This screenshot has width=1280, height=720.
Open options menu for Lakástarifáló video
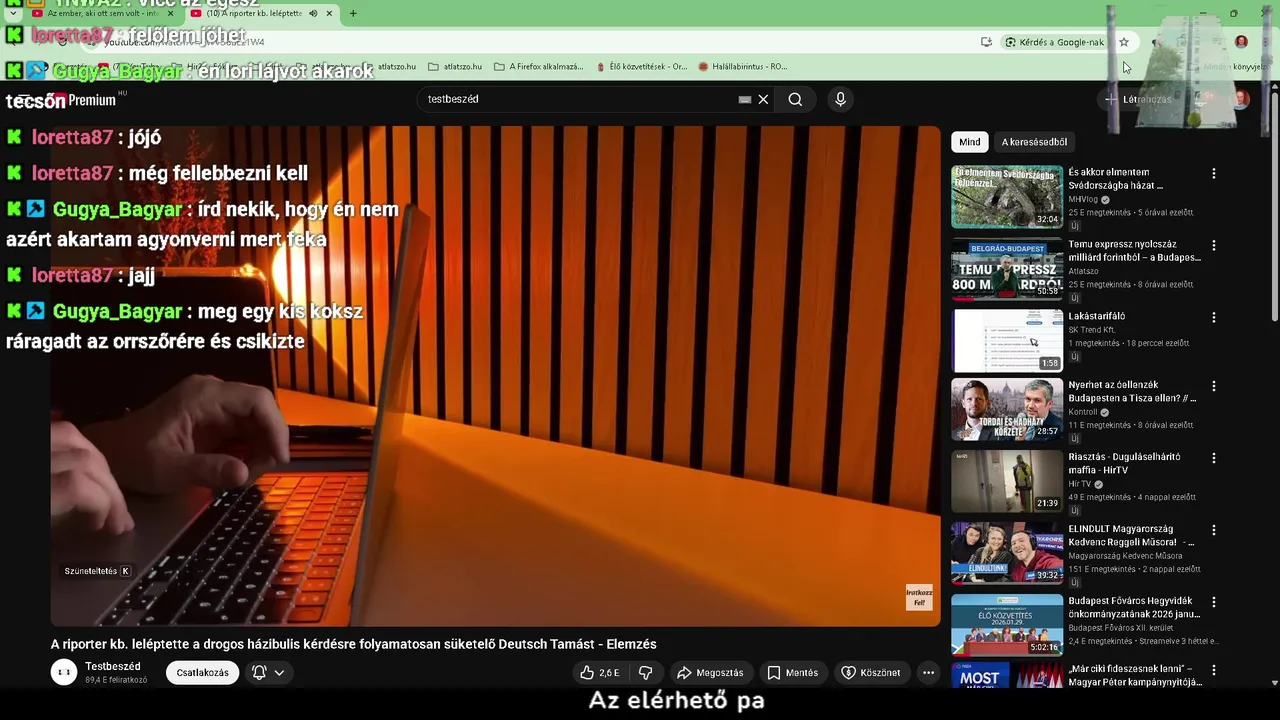pyautogui.click(x=1214, y=318)
